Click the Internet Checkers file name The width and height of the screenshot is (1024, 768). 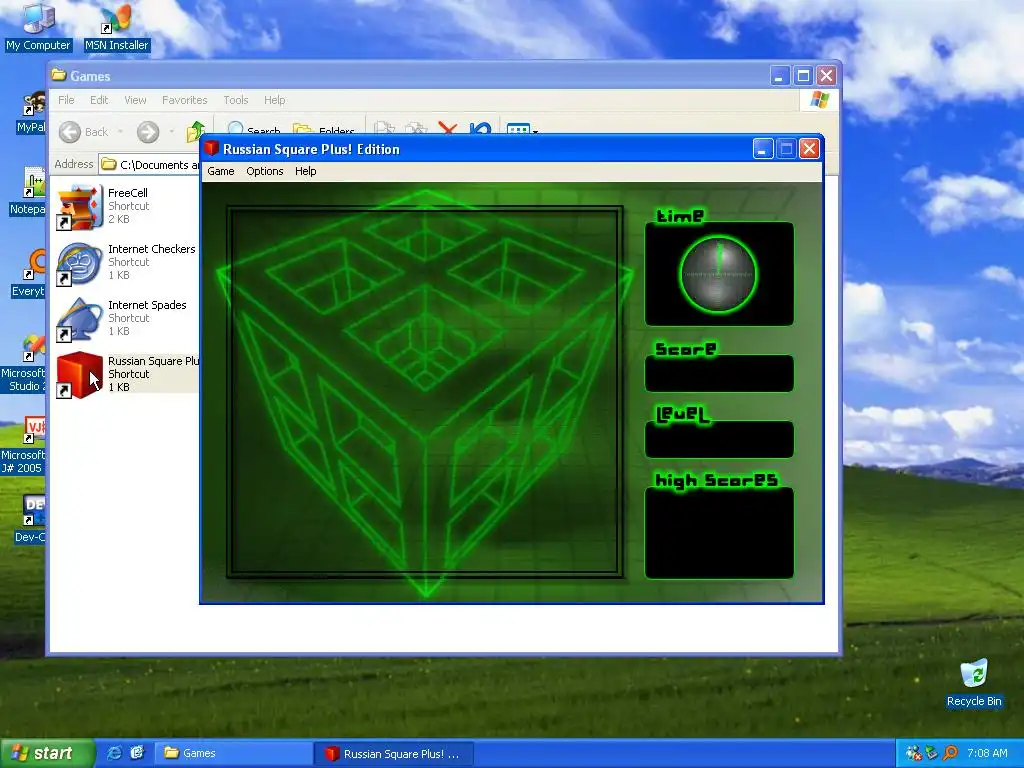click(x=152, y=249)
